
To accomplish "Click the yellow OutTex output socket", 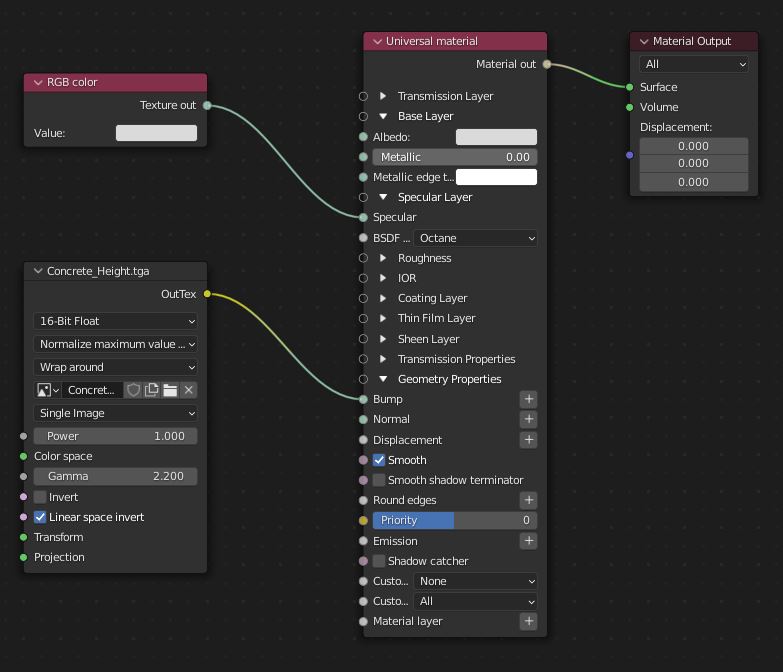I will point(207,294).
